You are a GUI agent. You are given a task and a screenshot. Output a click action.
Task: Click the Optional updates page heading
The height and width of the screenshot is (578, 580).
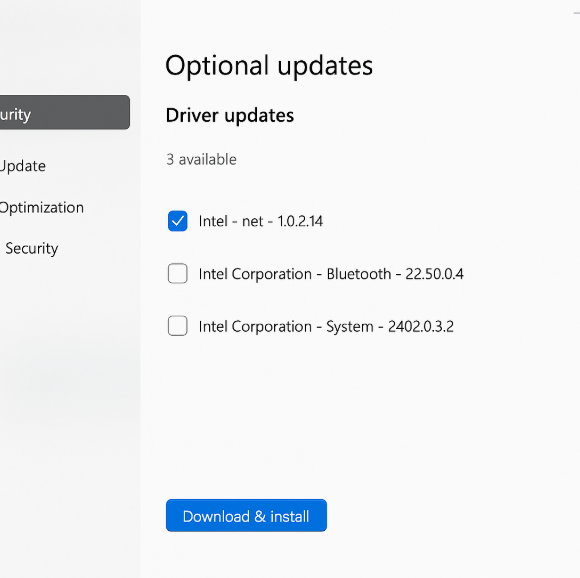point(269,66)
